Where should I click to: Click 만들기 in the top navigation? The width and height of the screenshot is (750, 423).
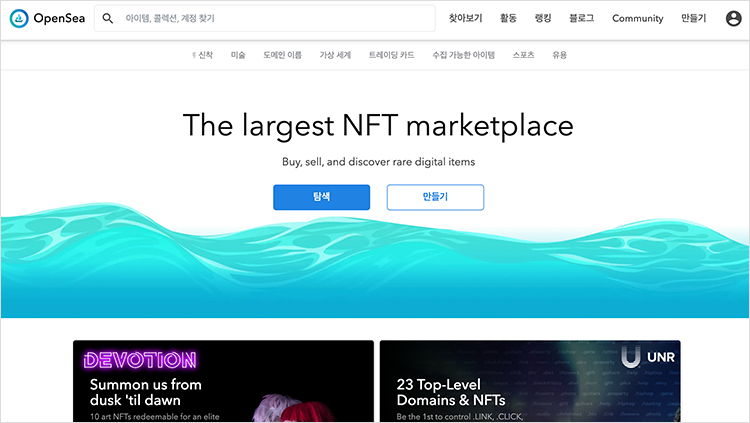pos(693,19)
